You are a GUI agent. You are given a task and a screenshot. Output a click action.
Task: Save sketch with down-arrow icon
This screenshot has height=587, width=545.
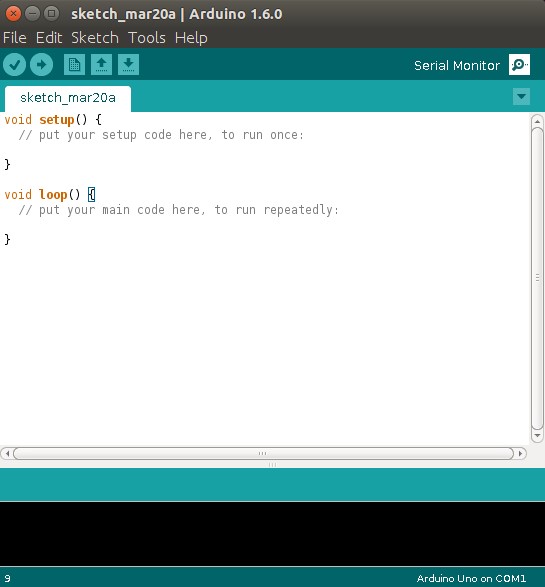coord(128,65)
